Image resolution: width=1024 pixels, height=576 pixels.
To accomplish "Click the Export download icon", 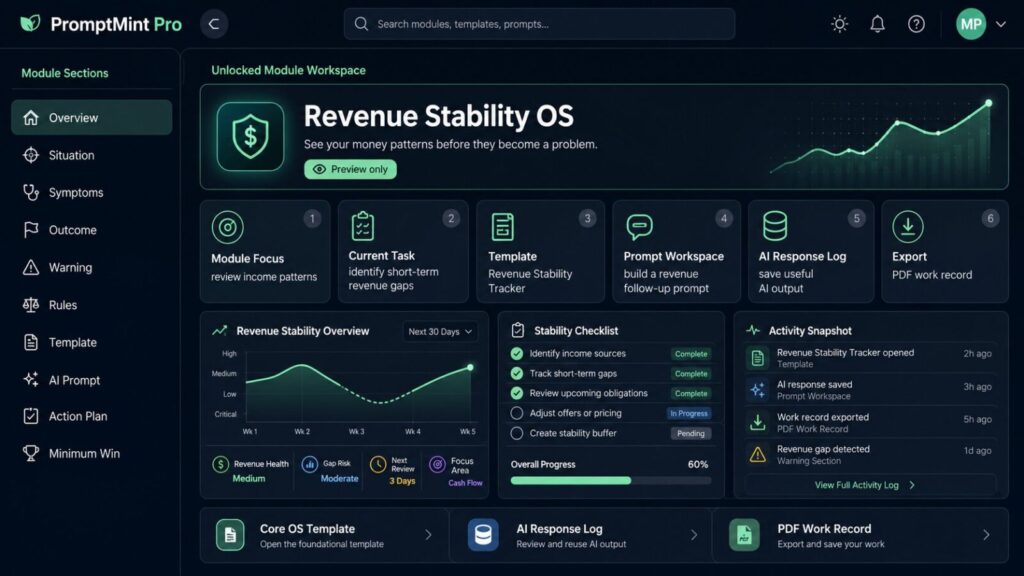I will 908,227.
